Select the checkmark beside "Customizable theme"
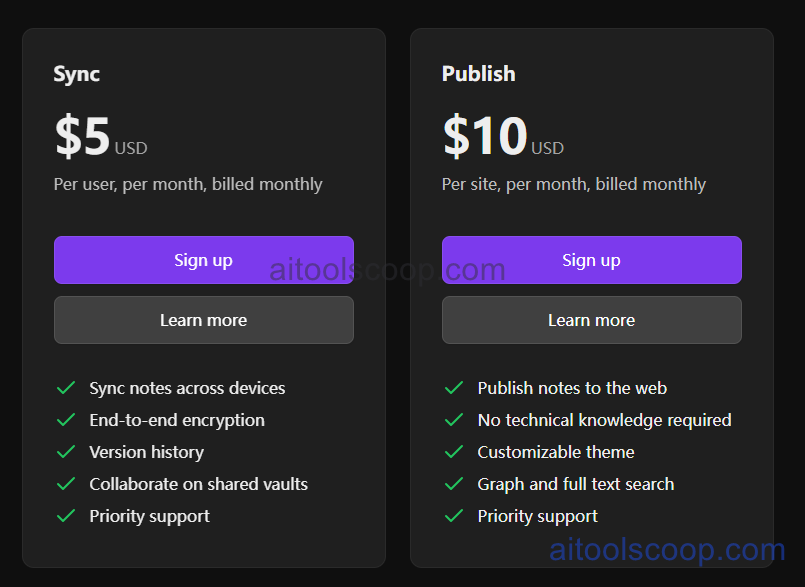Viewport: 805px width, 587px height. click(454, 452)
